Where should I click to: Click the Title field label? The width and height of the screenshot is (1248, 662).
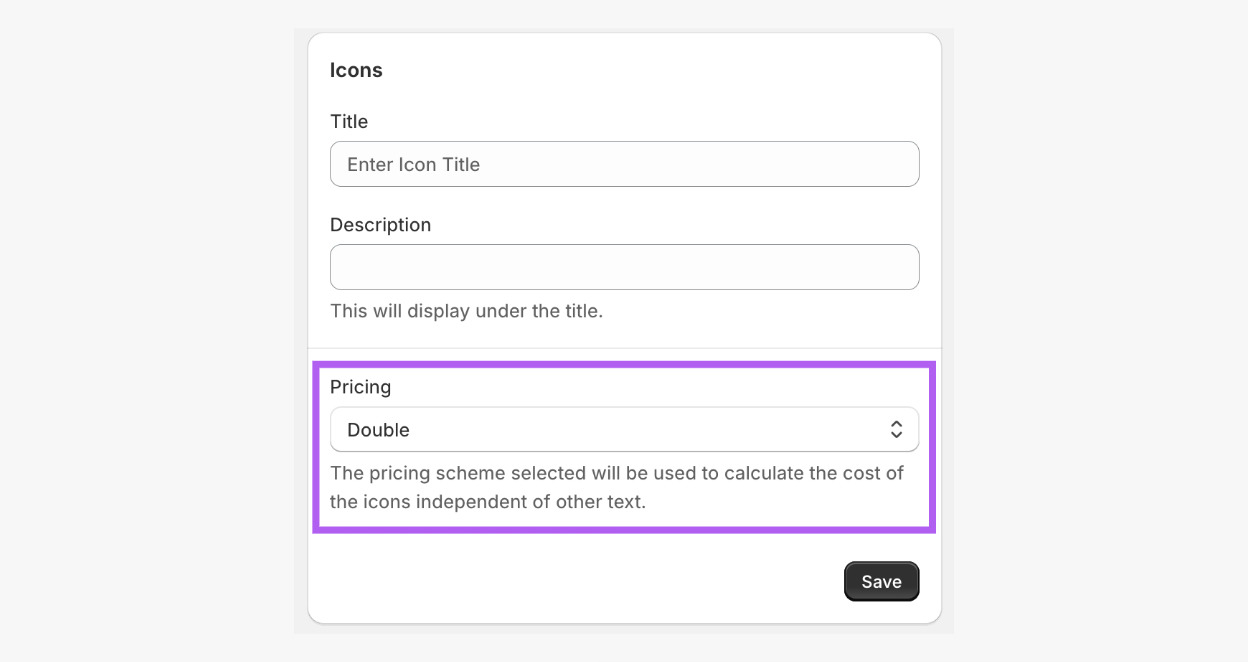tap(349, 121)
